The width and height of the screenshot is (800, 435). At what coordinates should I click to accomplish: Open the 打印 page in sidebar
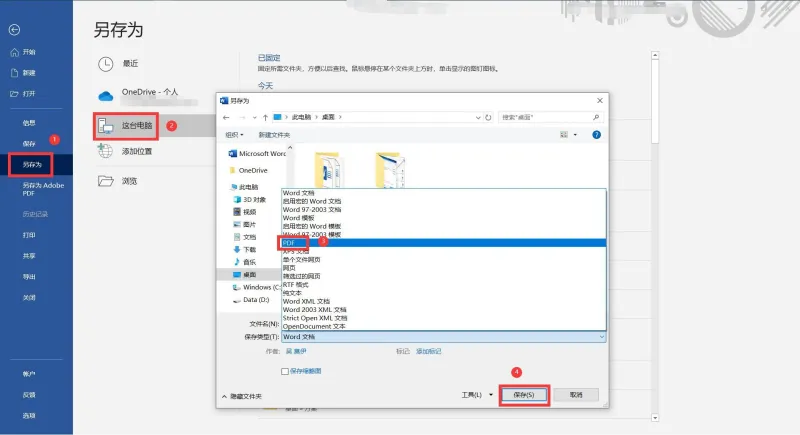click(29, 235)
